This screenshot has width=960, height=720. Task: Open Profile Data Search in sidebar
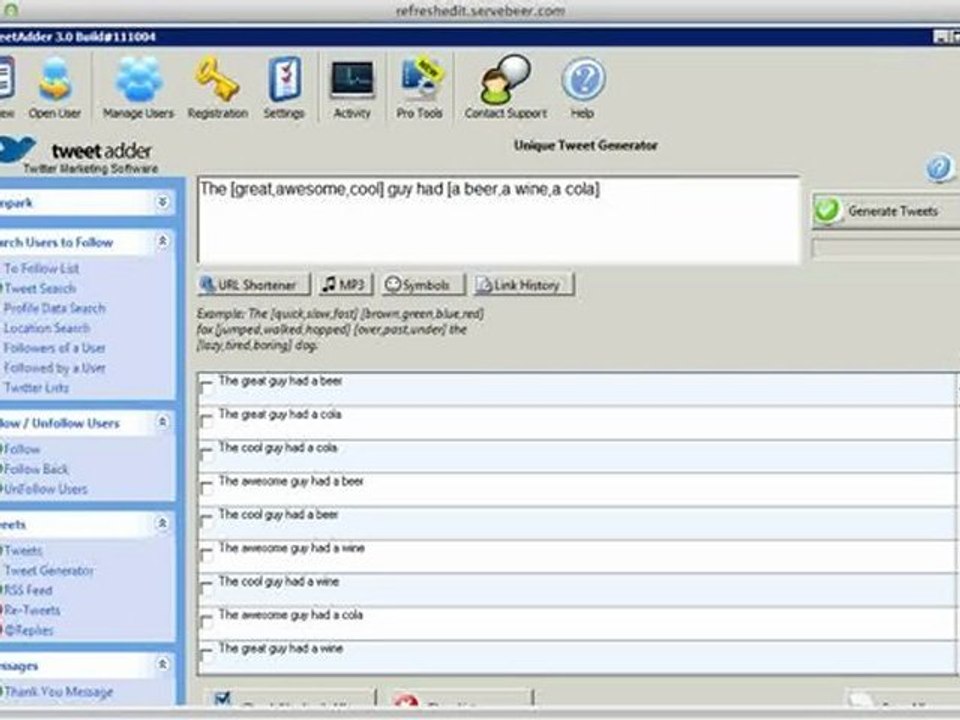[x=54, y=308]
